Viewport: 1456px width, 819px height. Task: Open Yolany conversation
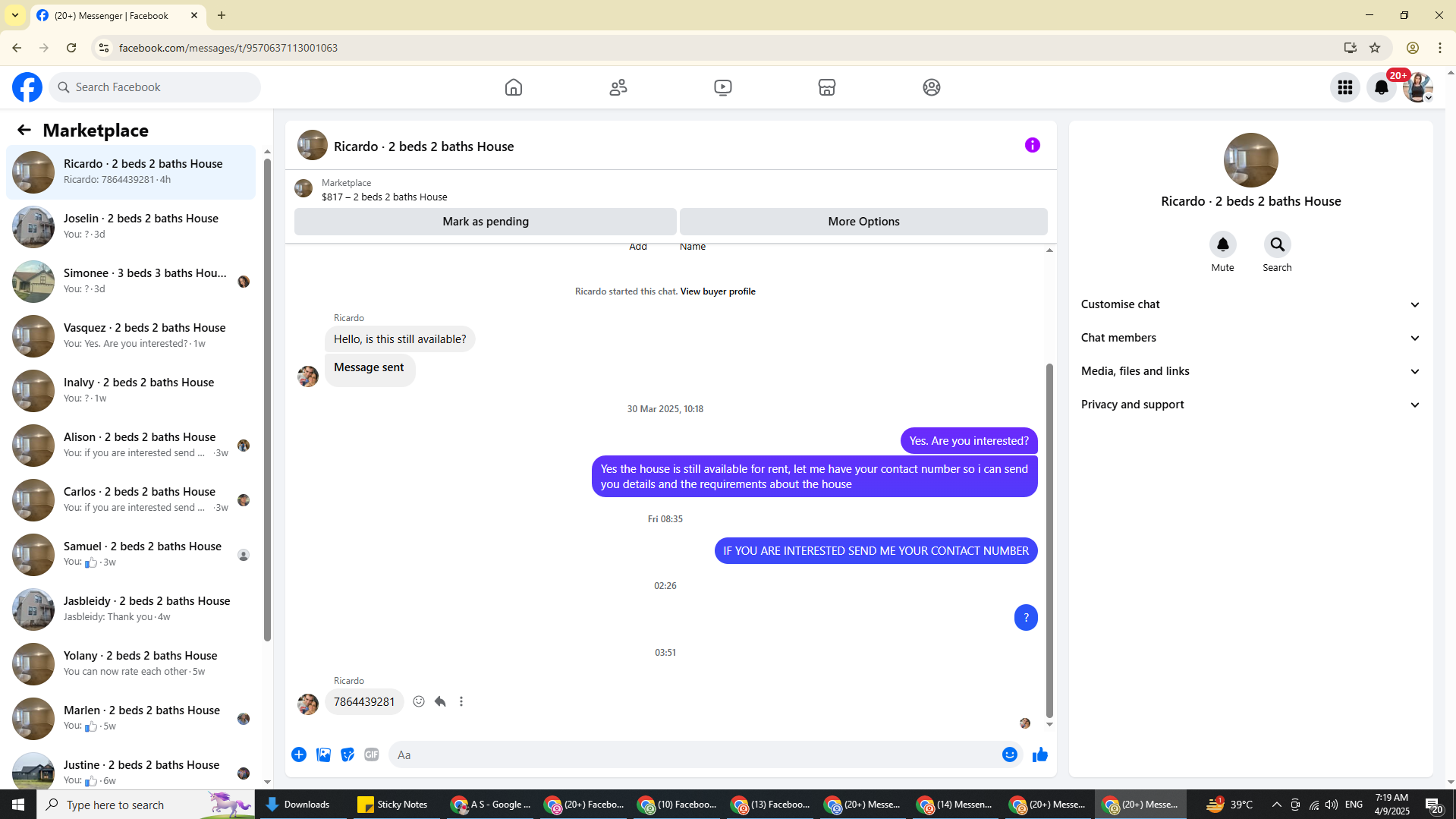131,663
